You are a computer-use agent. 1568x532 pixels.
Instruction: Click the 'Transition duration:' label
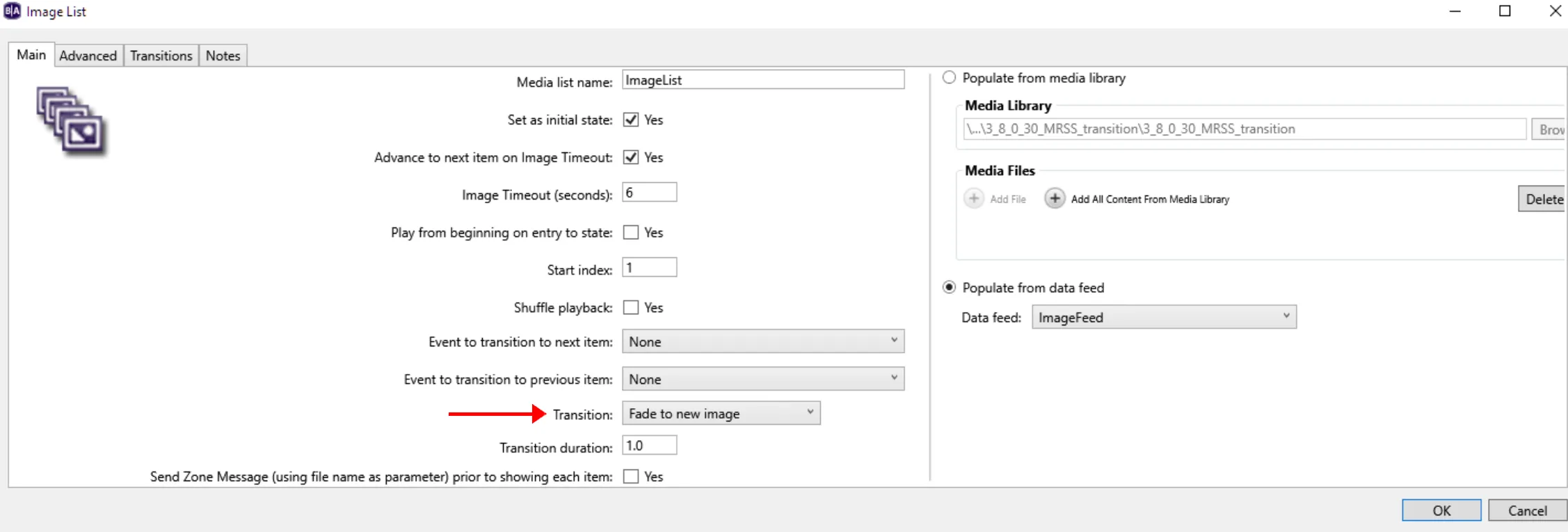pos(556,448)
